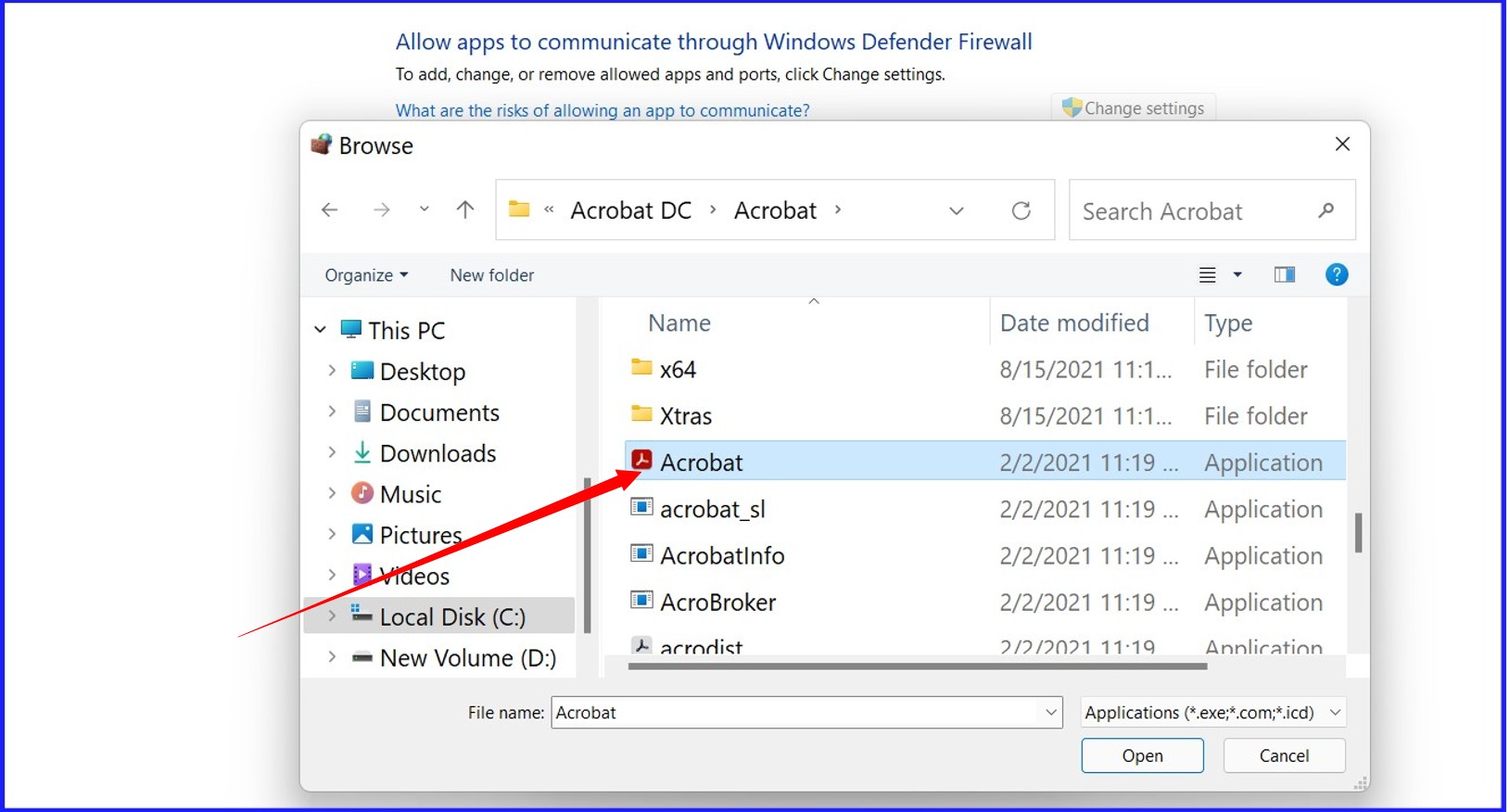Collapse the This PC tree node
The height and width of the screenshot is (812, 1510).
point(321,330)
